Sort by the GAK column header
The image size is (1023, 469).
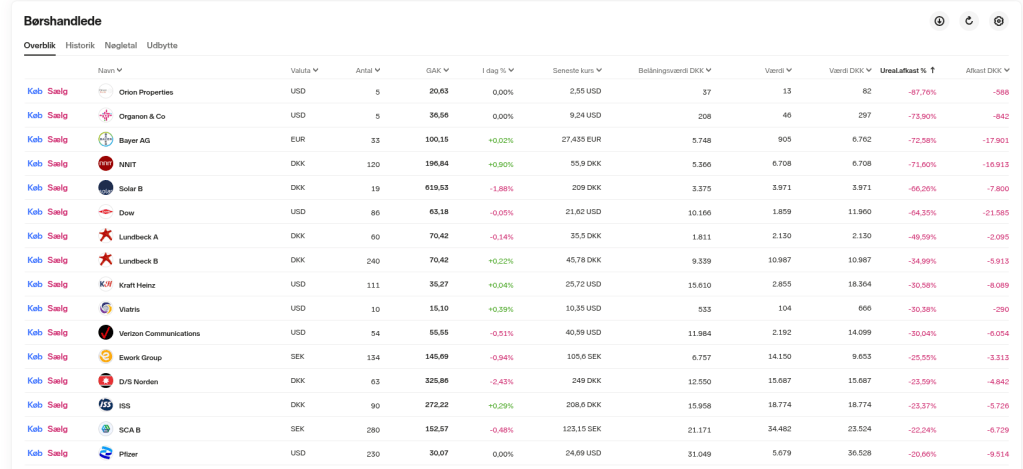click(x=437, y=70)
